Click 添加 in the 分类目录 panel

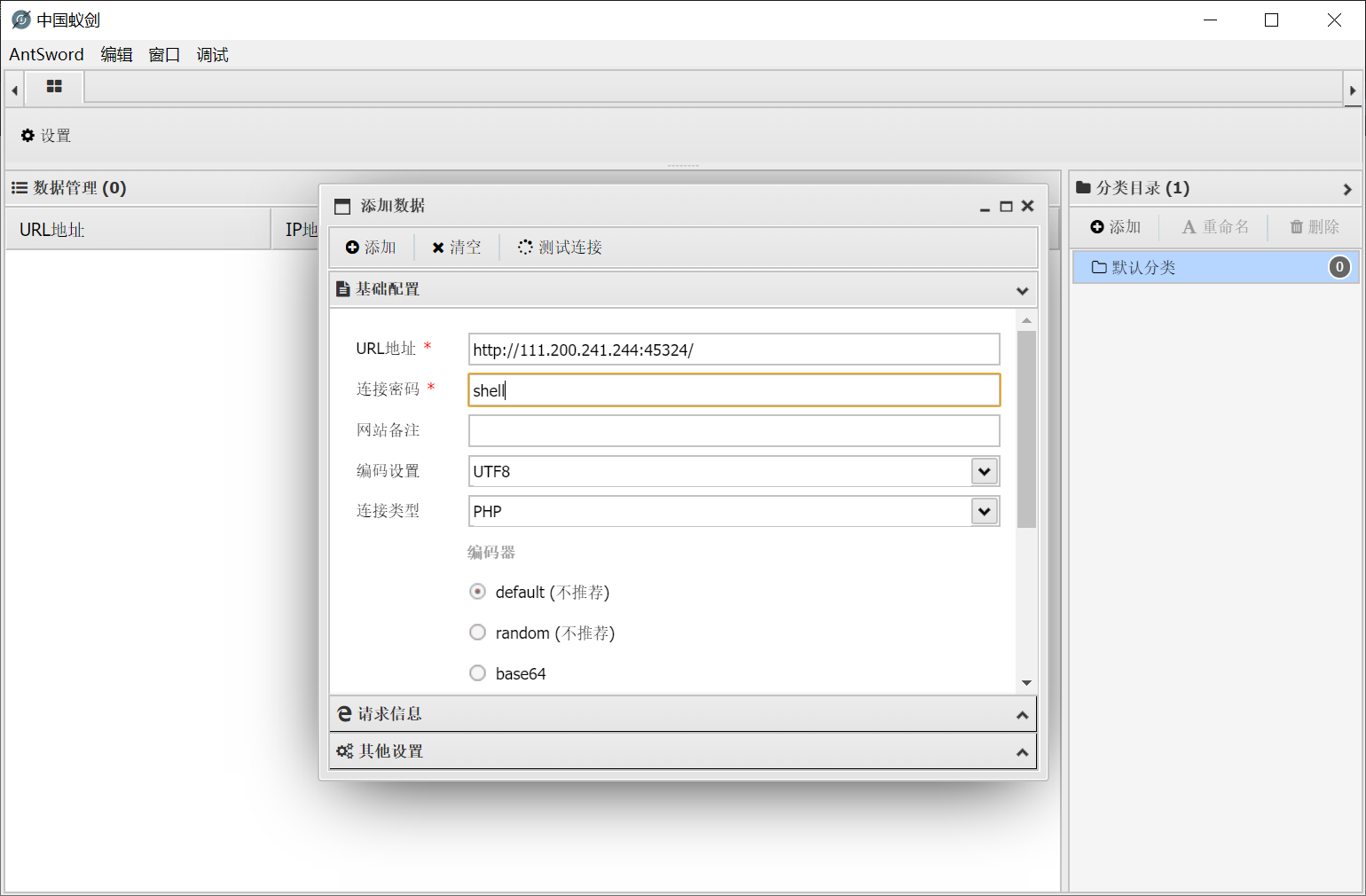(1116, 227)
